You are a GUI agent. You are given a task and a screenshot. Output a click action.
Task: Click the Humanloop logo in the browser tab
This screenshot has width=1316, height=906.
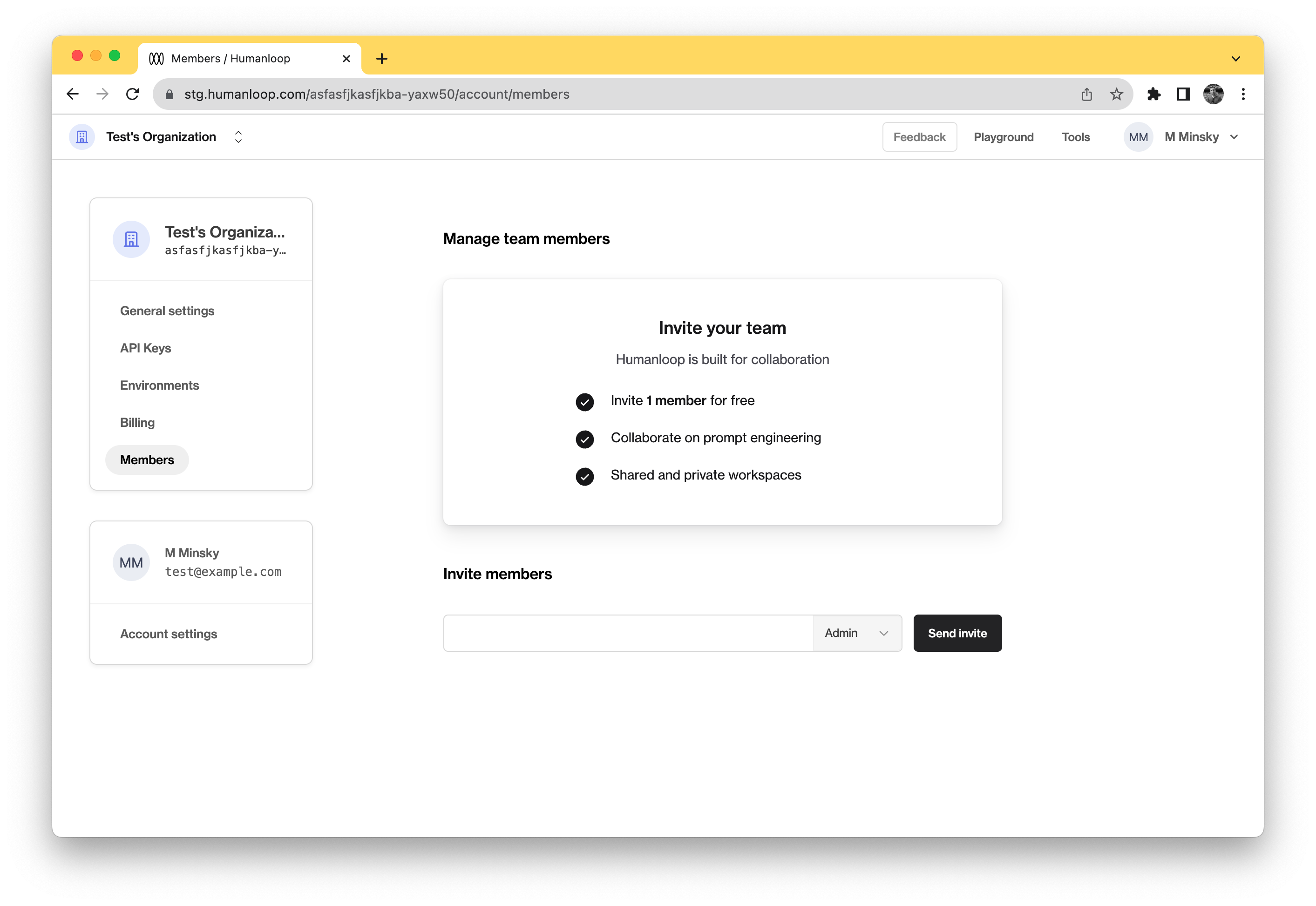click(x=156, y=58)
